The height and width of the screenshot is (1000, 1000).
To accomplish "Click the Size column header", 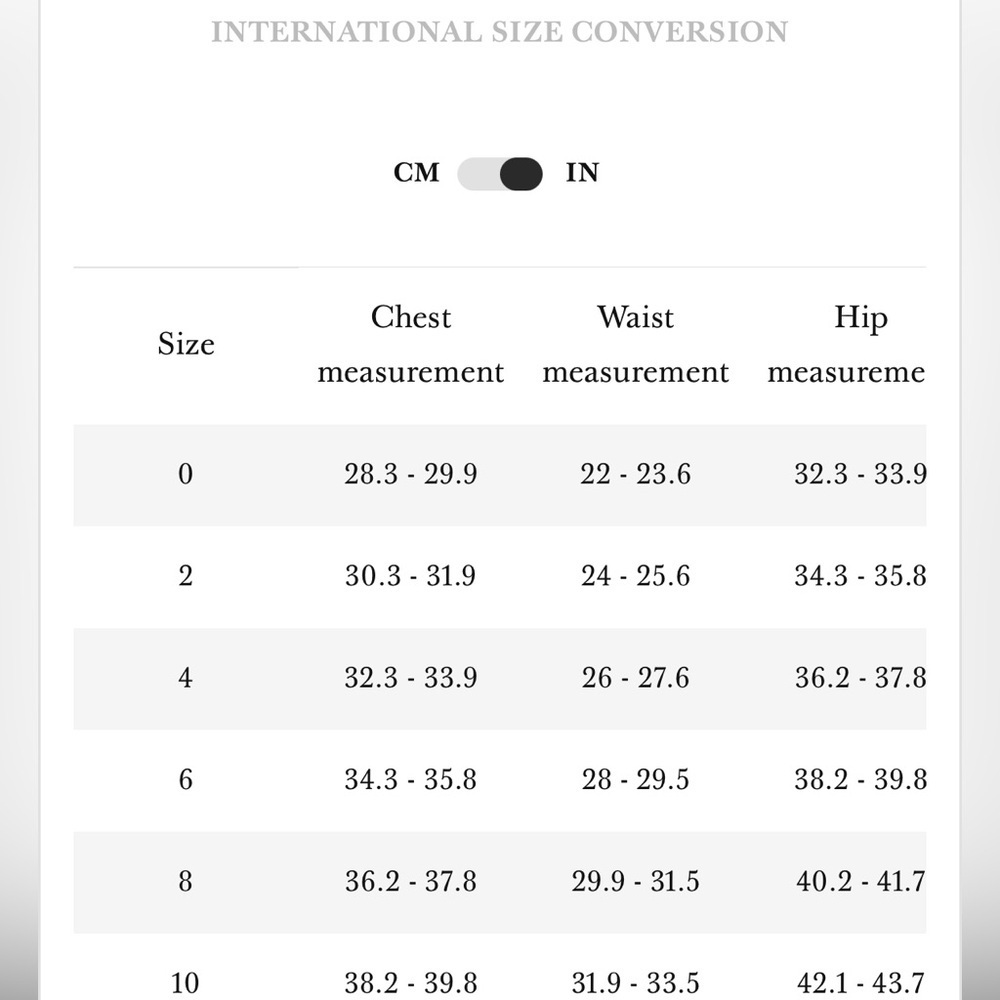I will pyautogui.click(x=186, y=344).
